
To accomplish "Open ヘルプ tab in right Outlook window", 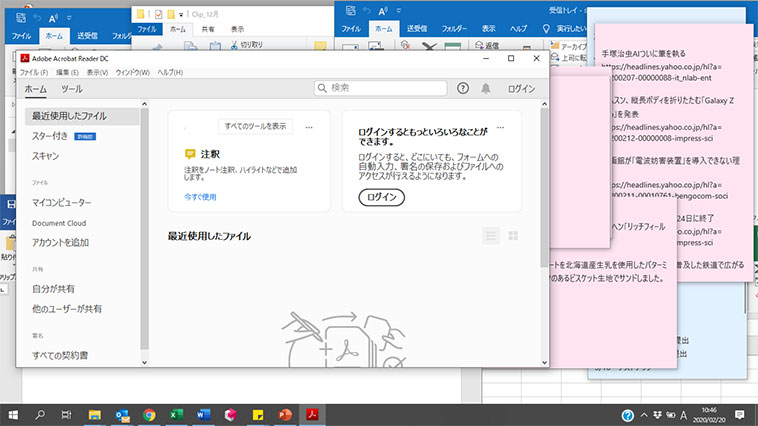I will point(518,29).
